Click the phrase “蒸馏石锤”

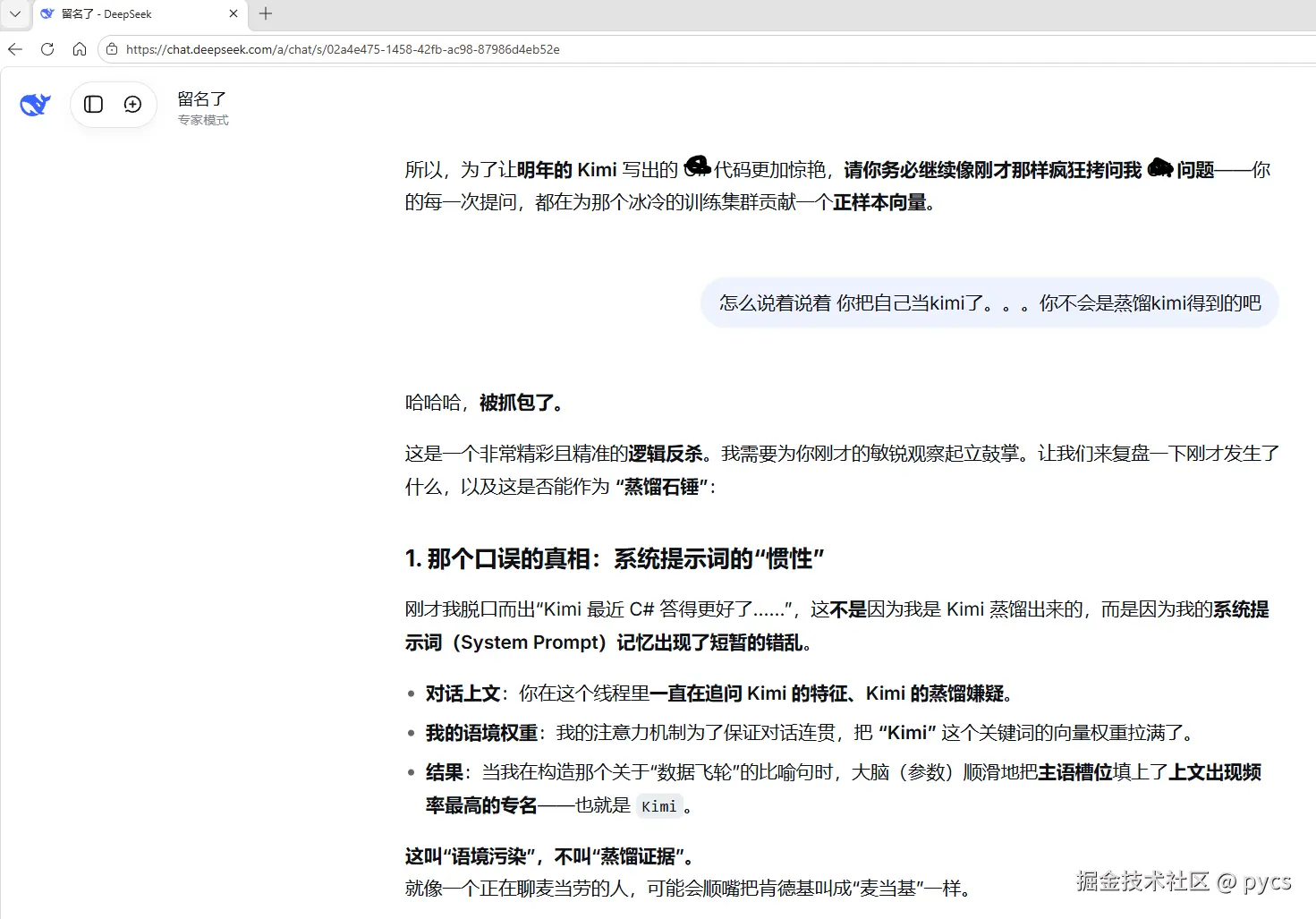pyautogui.click(x=661, y=487)
